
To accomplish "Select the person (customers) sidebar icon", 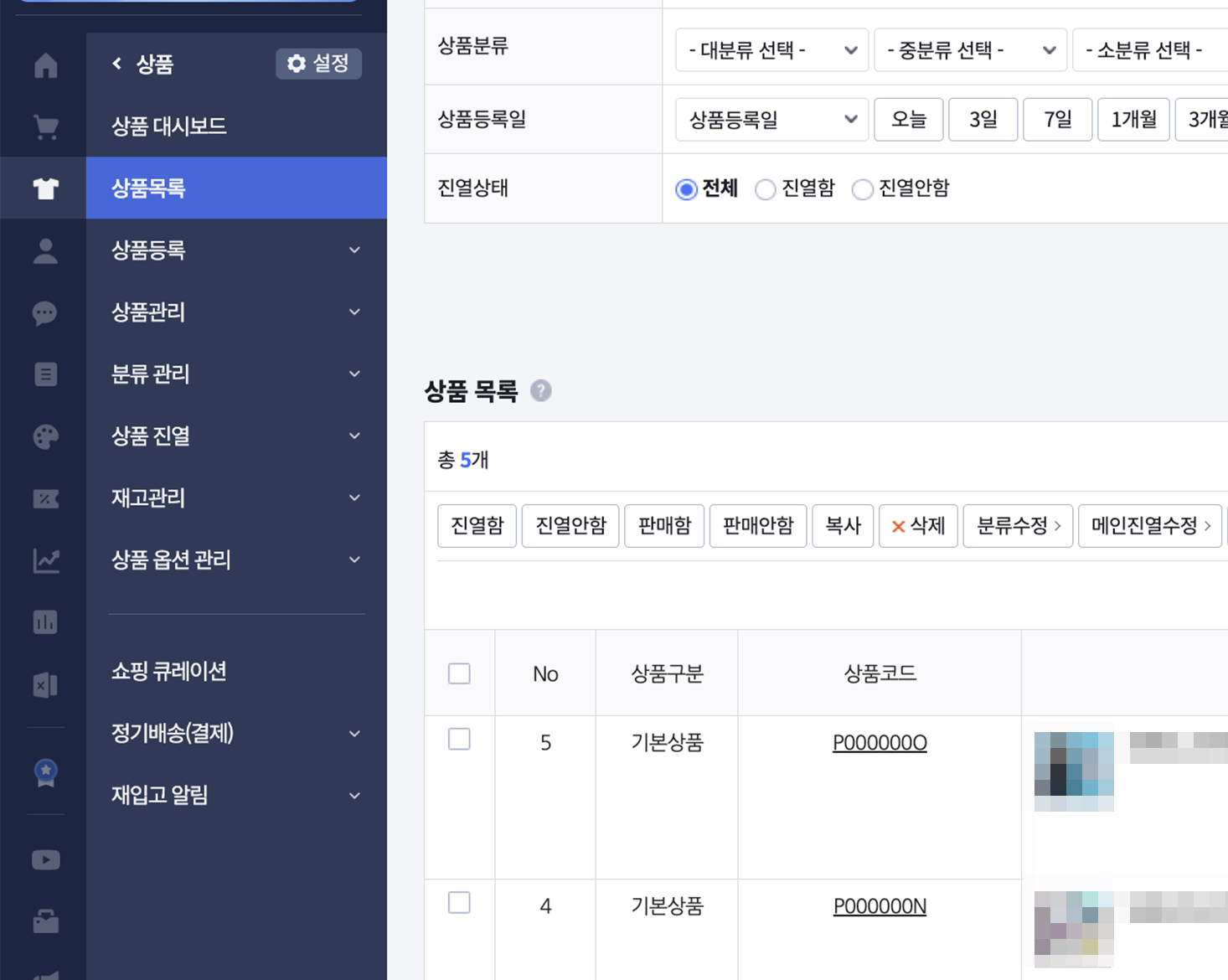I will pos(45,251).
